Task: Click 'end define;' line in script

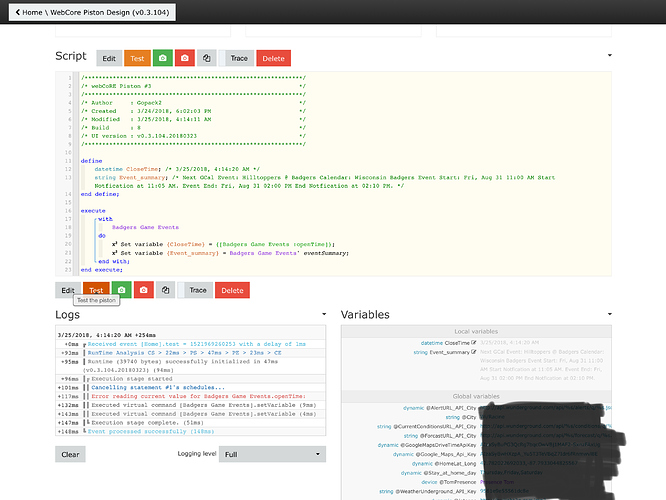Action: [x=100, y=194]
